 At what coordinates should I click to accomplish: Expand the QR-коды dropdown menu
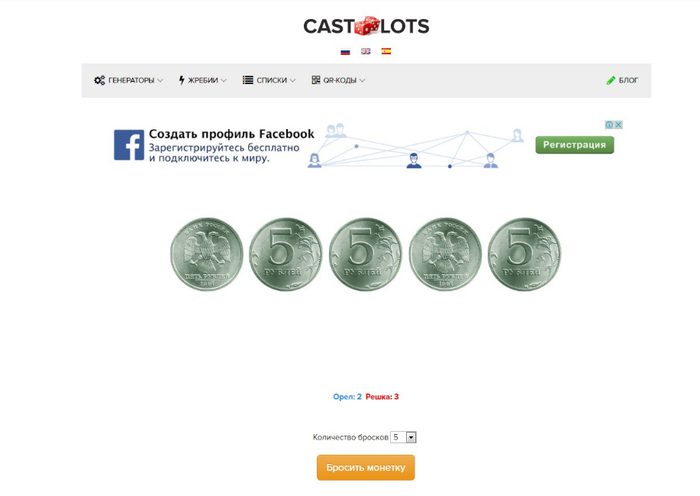(x=338, y=81)
